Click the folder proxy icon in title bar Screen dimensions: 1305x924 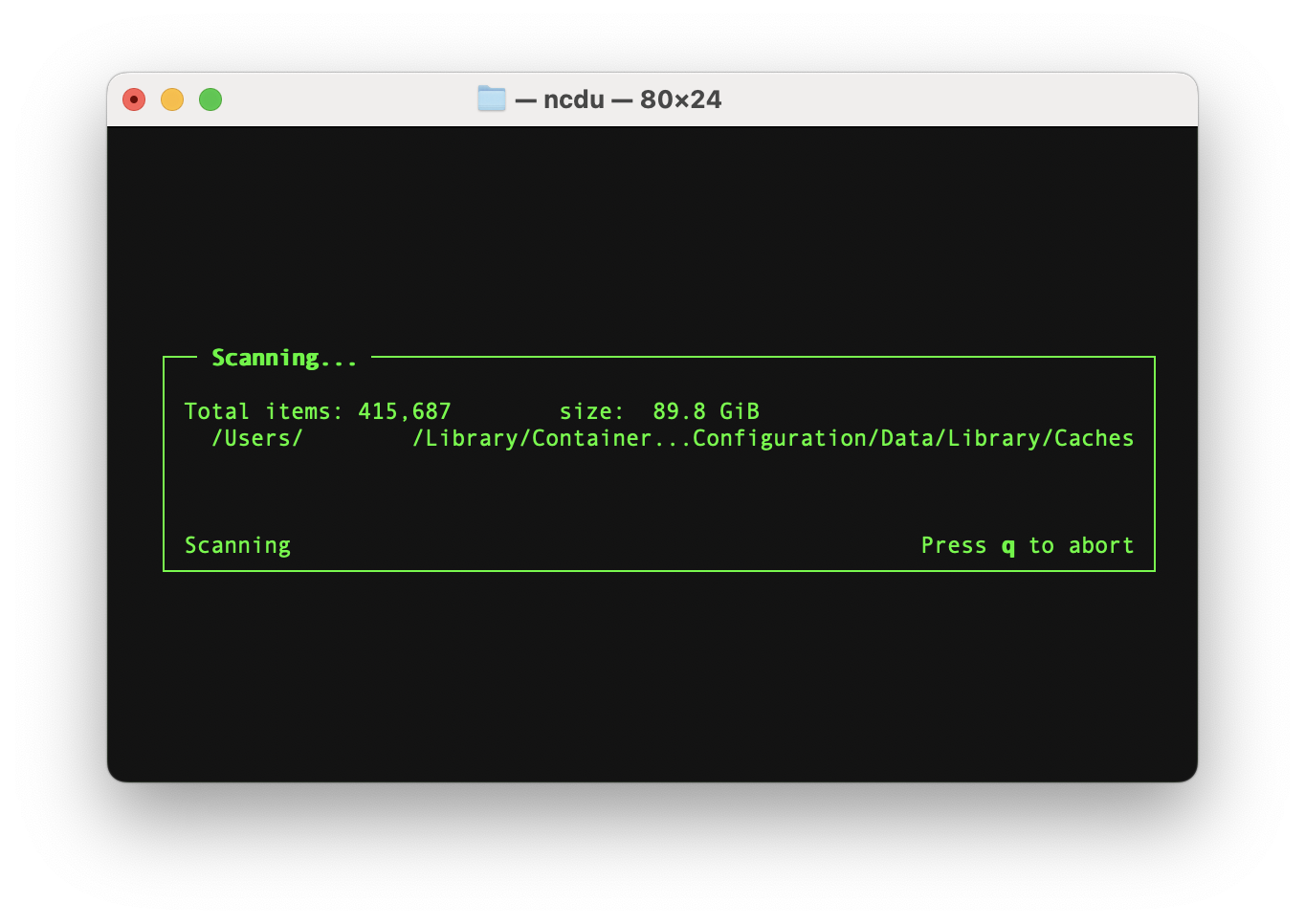pyautogui.click(x=491, y=99)
